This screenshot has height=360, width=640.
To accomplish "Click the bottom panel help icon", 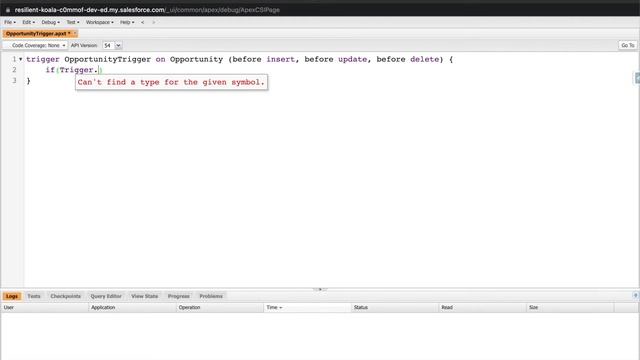I will click(x=636, y=296).
